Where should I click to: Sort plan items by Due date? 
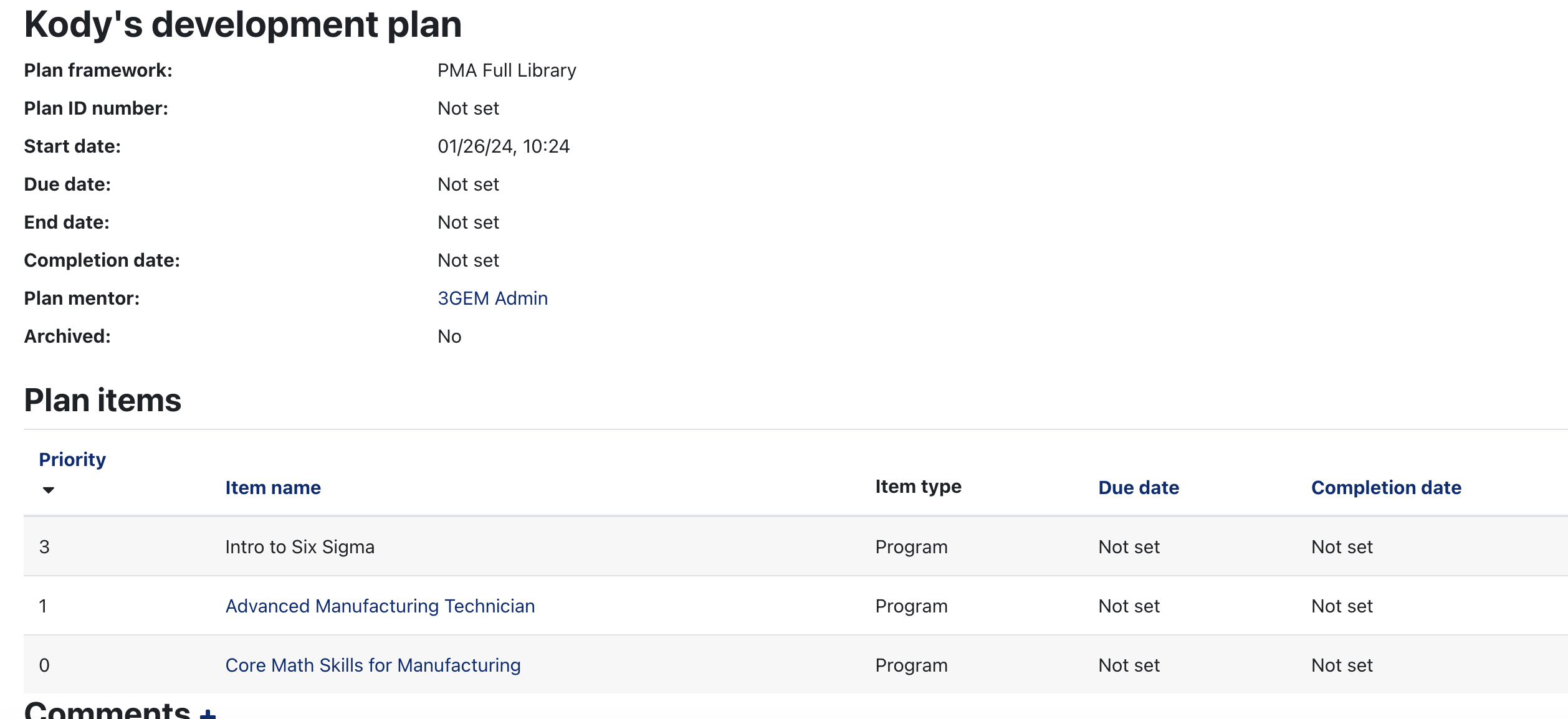click(x=1138, y=488)
